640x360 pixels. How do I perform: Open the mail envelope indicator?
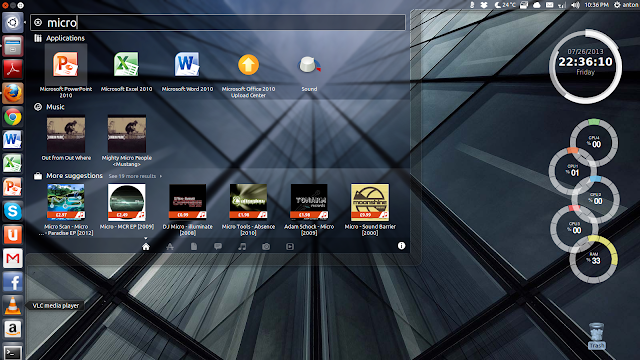(x=549, y=5)
